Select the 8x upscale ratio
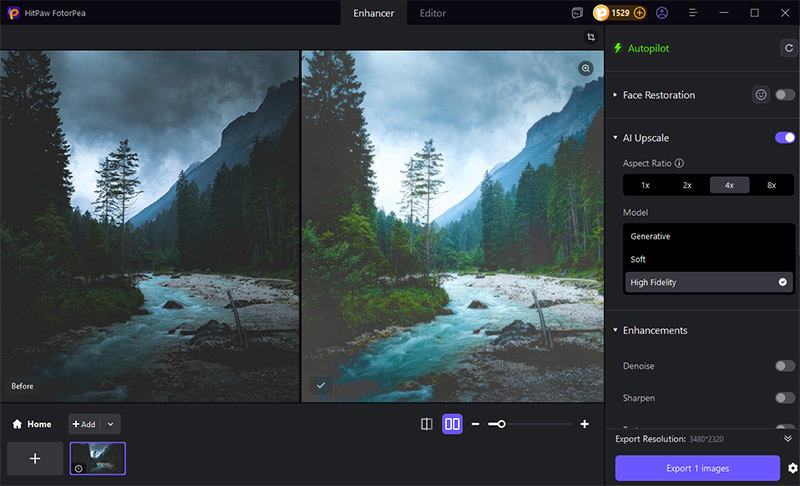The image size is (800, 486). (771, 185)
